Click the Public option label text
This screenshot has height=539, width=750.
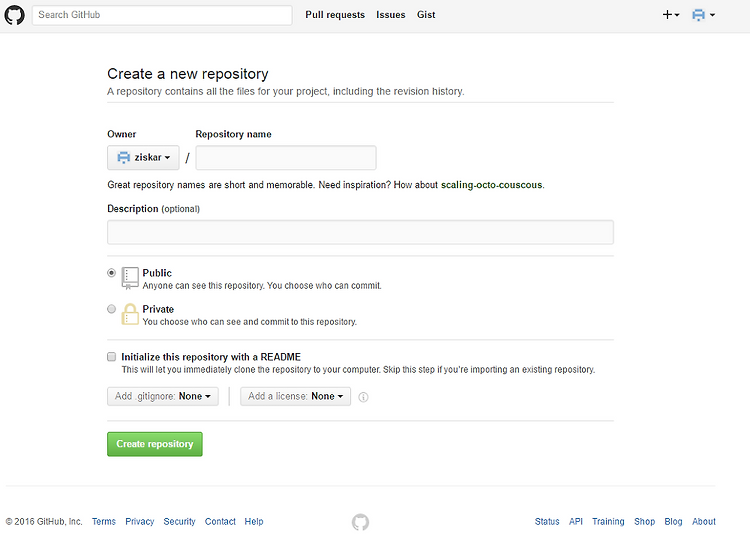(x=157, y=273)
